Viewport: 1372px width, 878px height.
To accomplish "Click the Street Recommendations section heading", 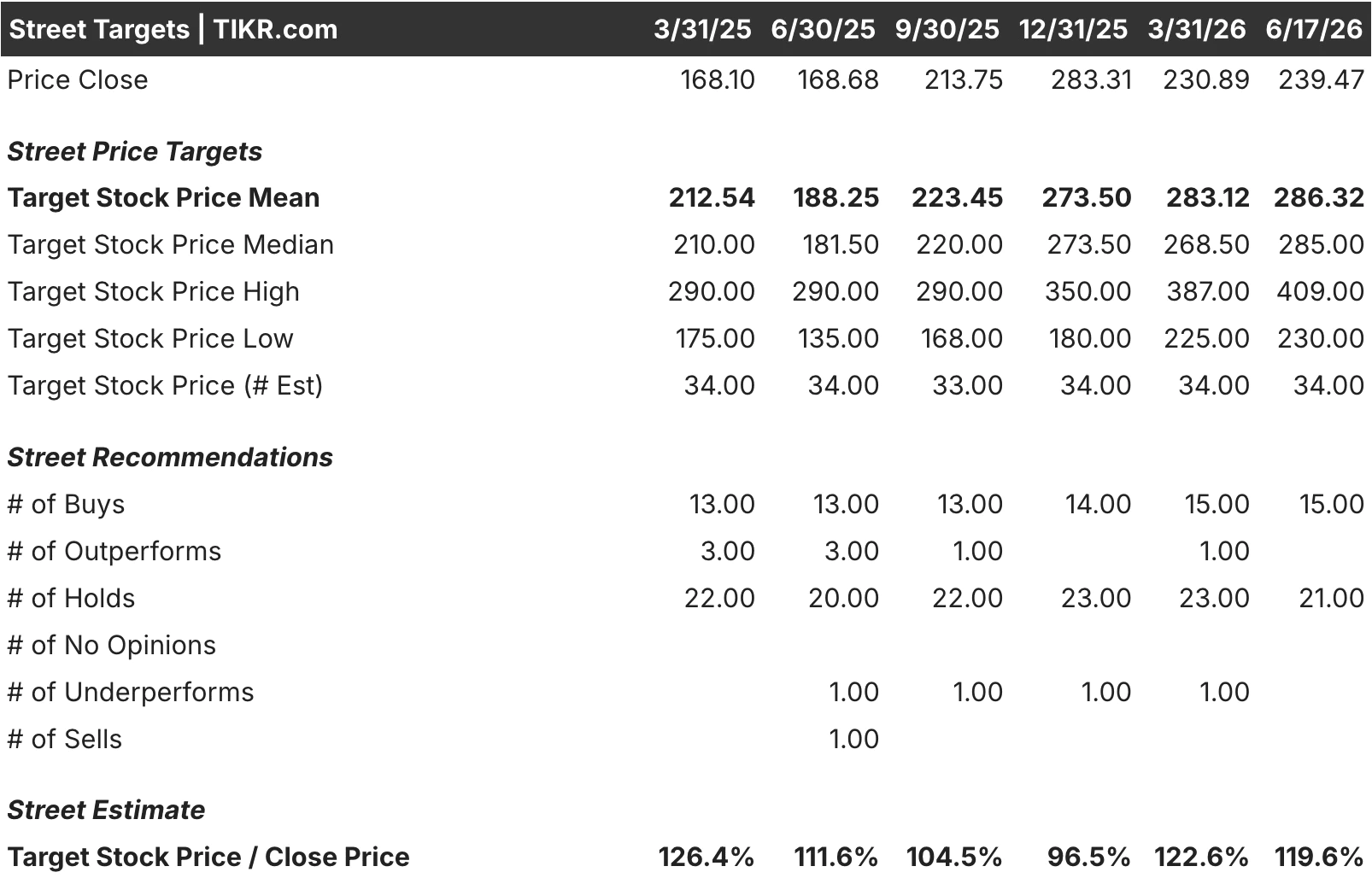I will (170, 457).
